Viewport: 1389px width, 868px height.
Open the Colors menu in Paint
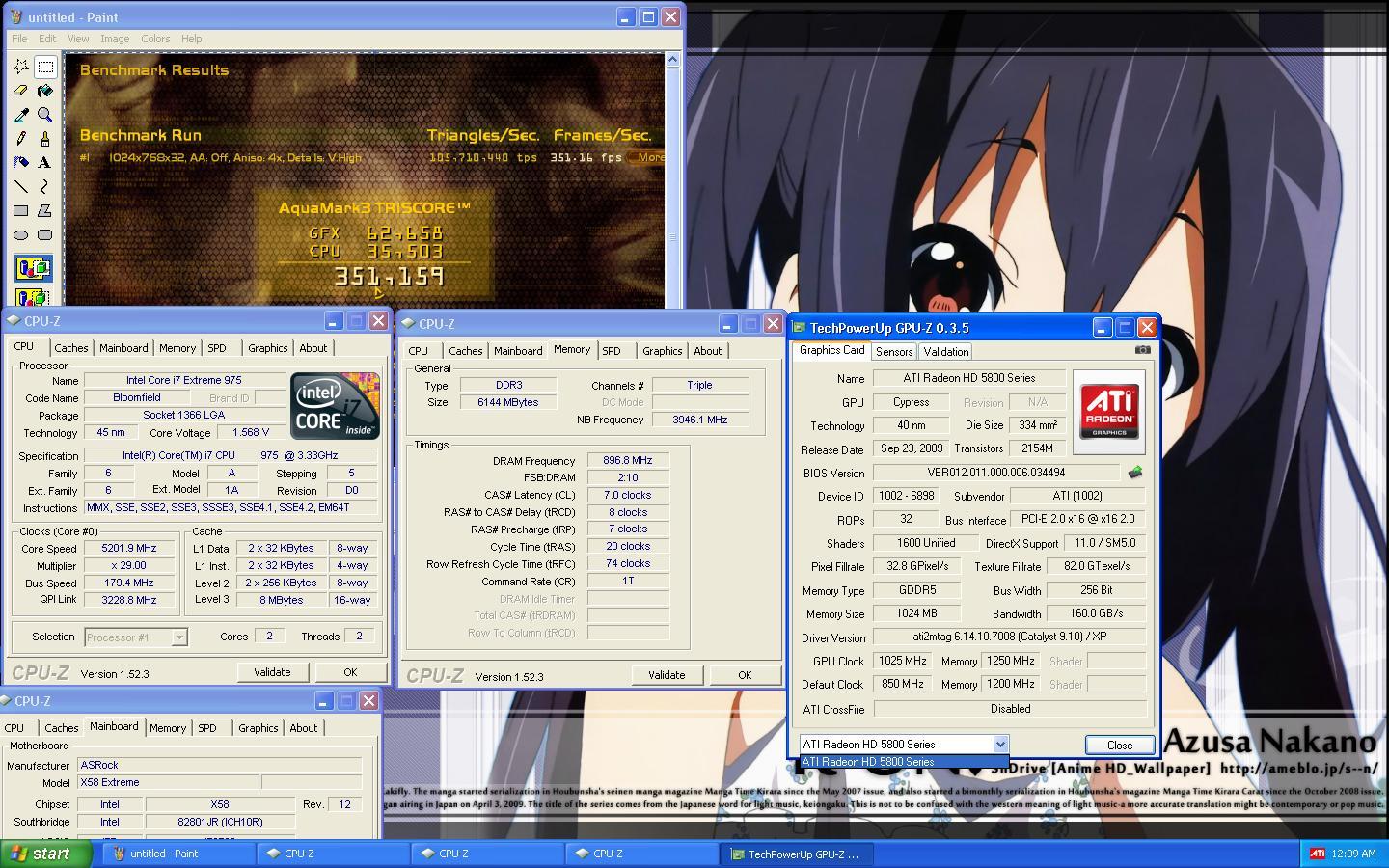(155, 39)
